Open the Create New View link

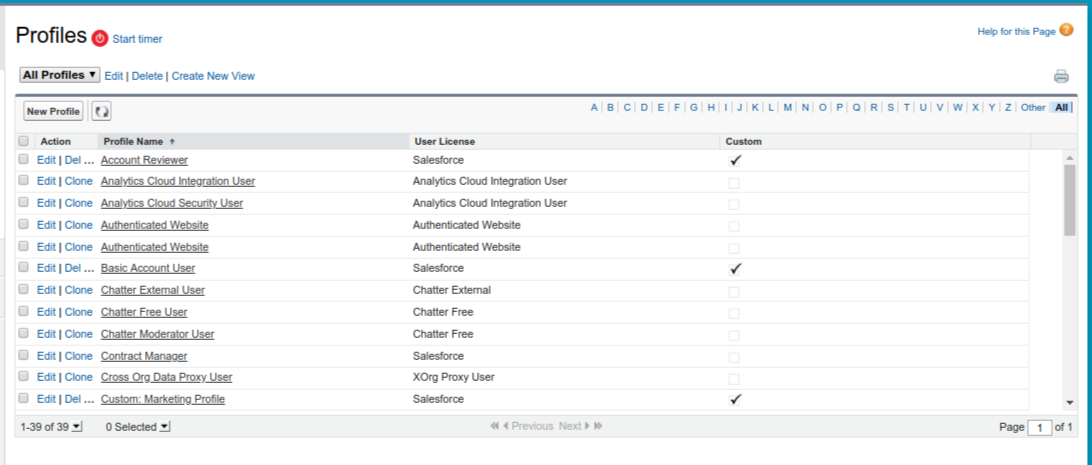pyautogui.click(x=213, y=76)
